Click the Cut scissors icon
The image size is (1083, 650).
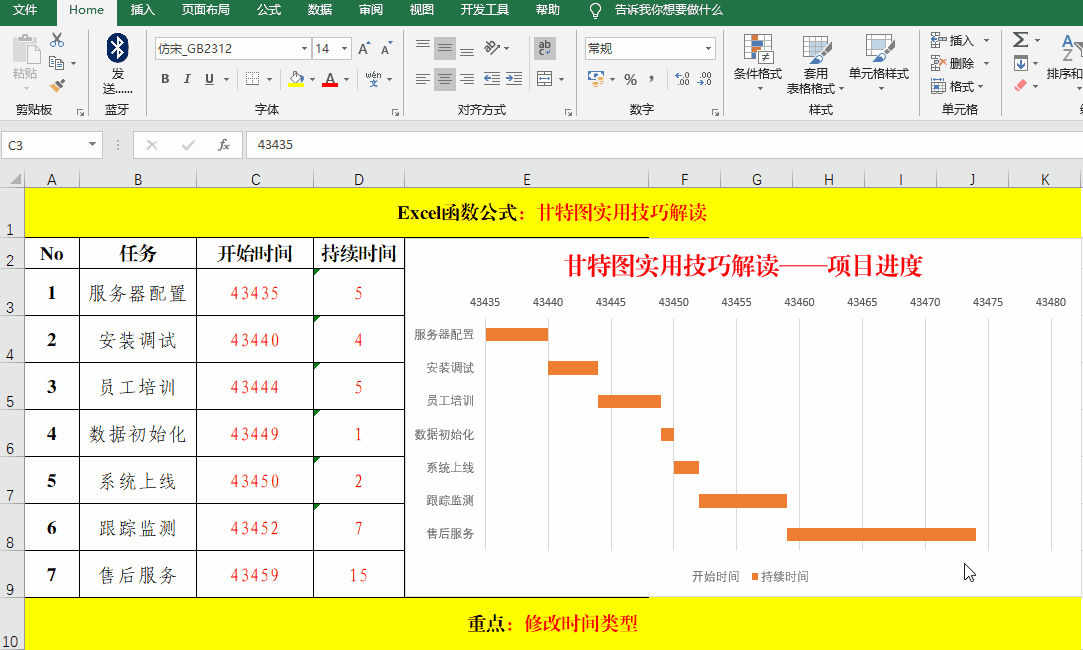[x=57, y=40]
